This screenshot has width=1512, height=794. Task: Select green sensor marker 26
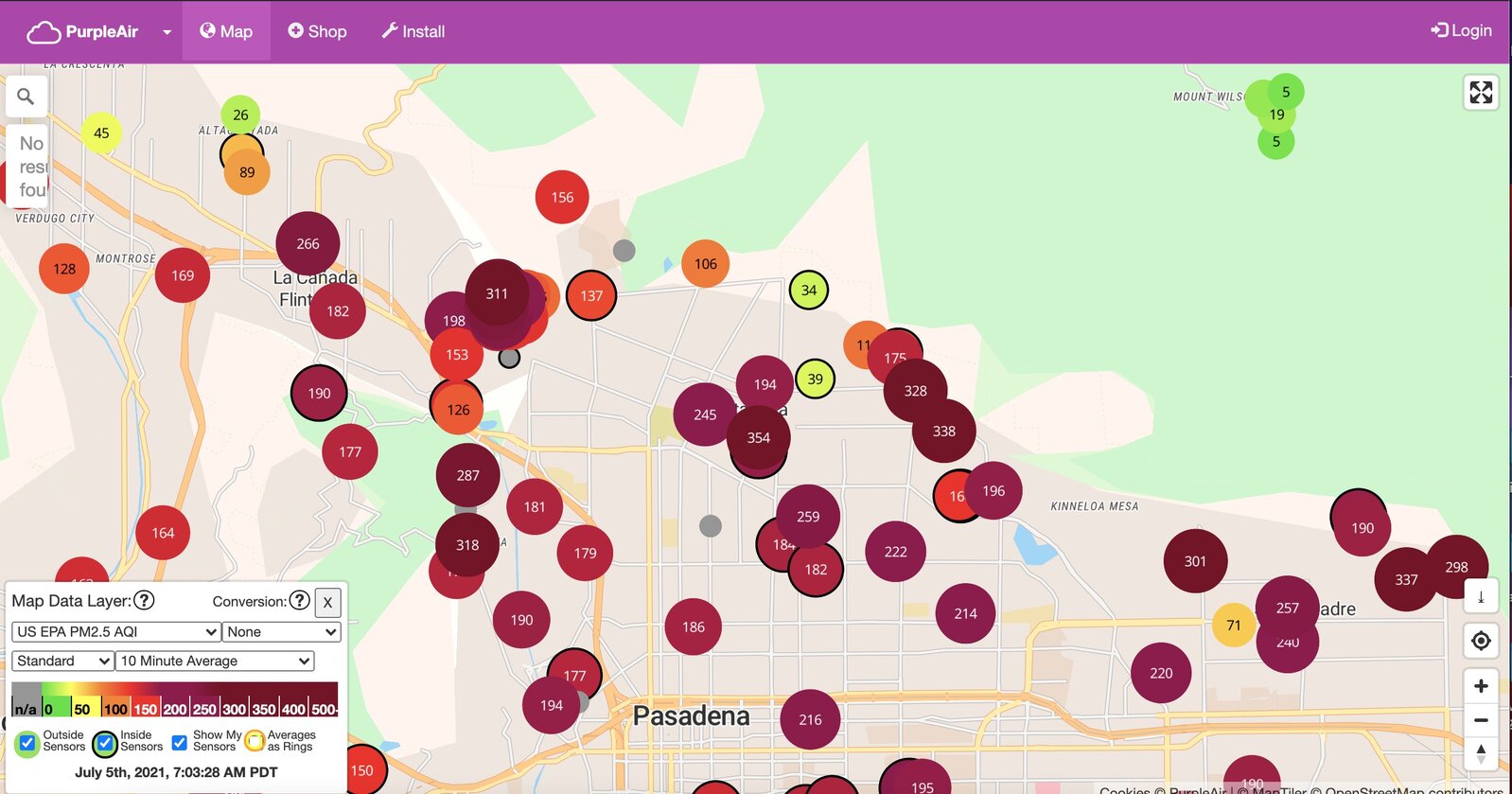pyautogui.click(x=240, y=115)
